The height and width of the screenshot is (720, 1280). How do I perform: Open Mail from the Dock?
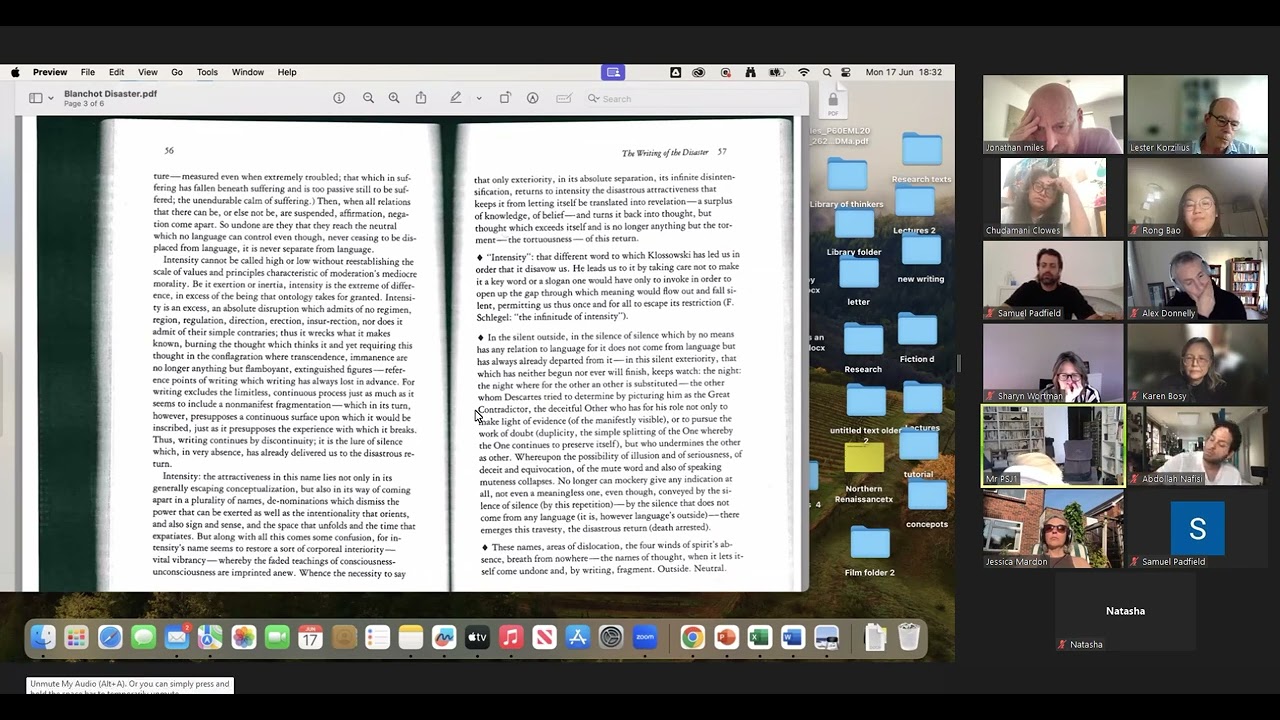point(177,637)
